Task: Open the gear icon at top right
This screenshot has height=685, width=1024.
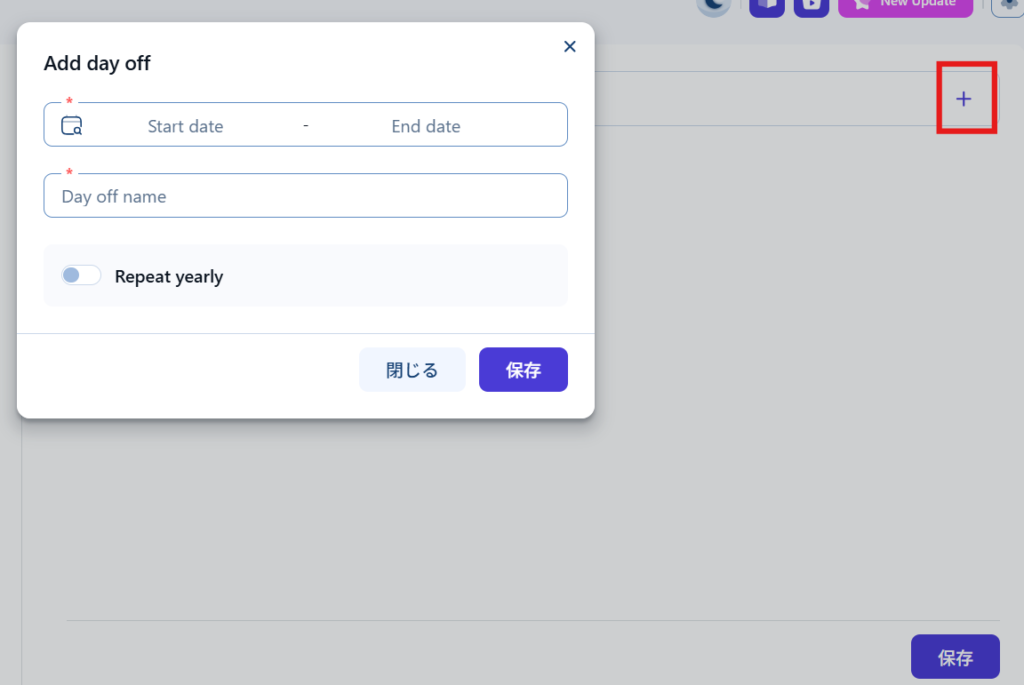Action: tap(1008, 5)
